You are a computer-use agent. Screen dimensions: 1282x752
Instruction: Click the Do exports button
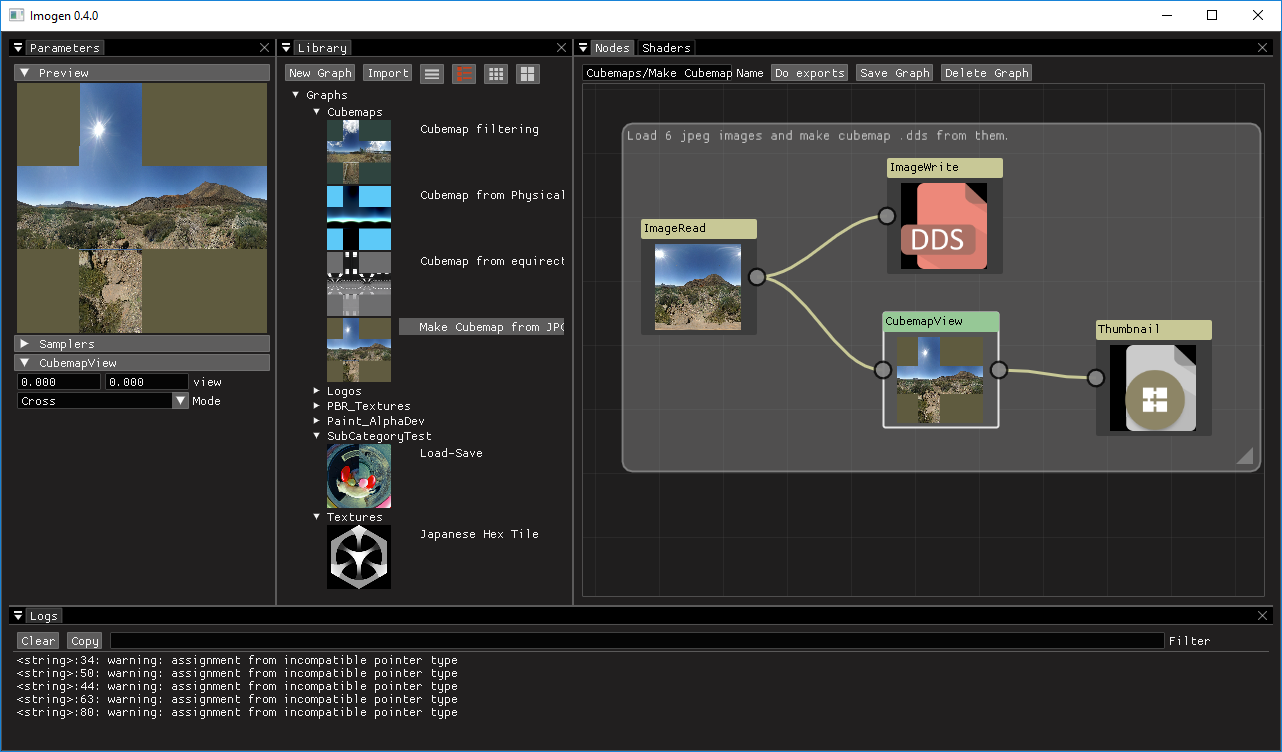coord(809,73)
